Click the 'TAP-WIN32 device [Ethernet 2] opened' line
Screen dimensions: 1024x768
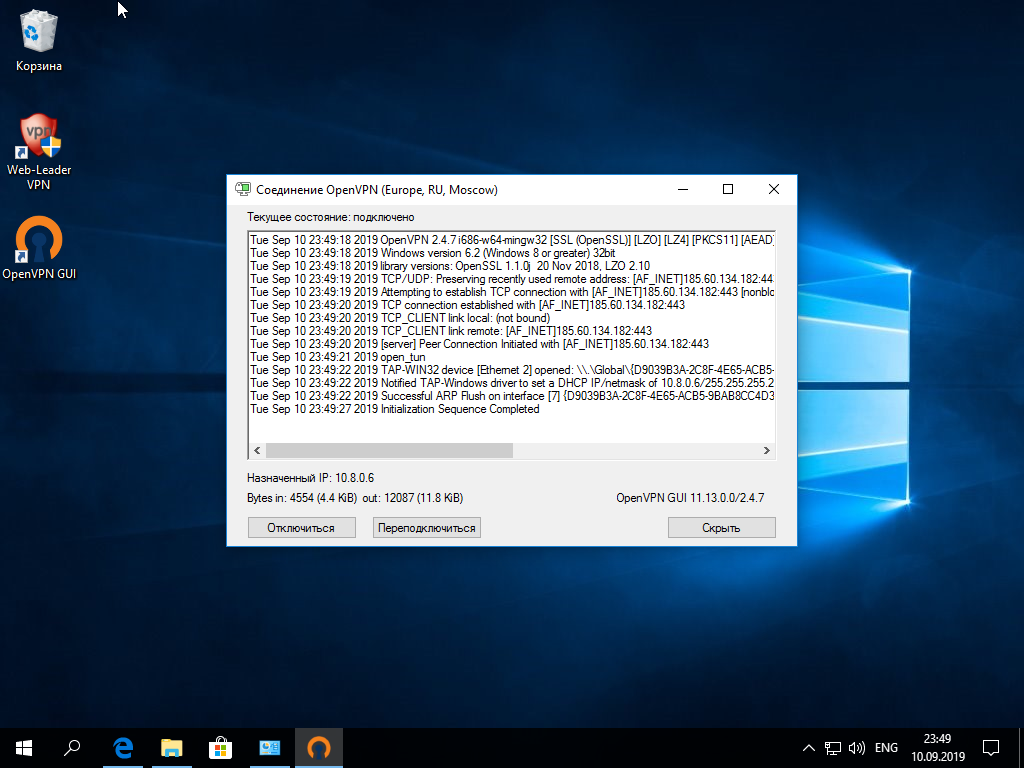(512, 370)
